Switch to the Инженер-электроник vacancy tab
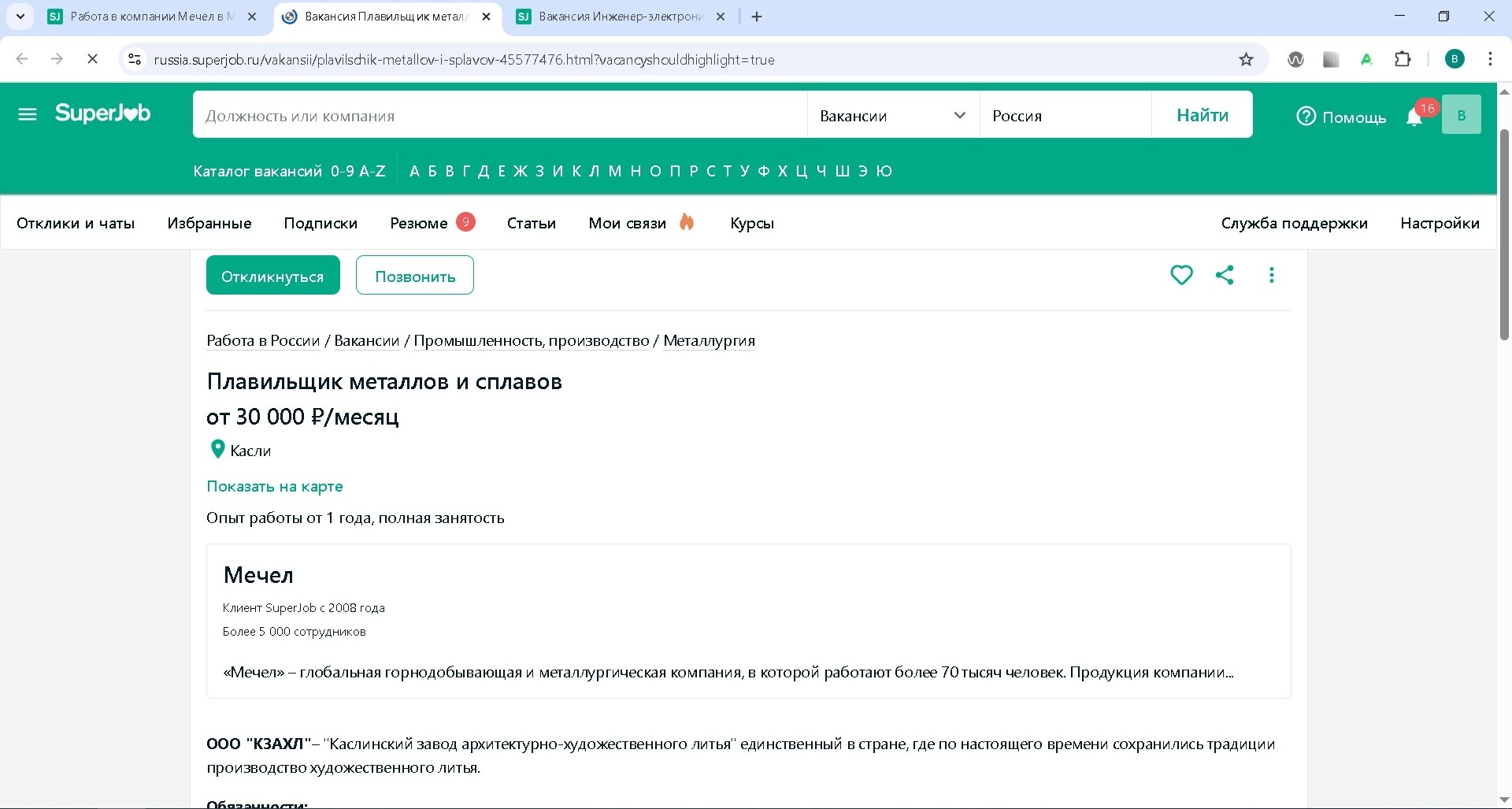 [619, 17]
